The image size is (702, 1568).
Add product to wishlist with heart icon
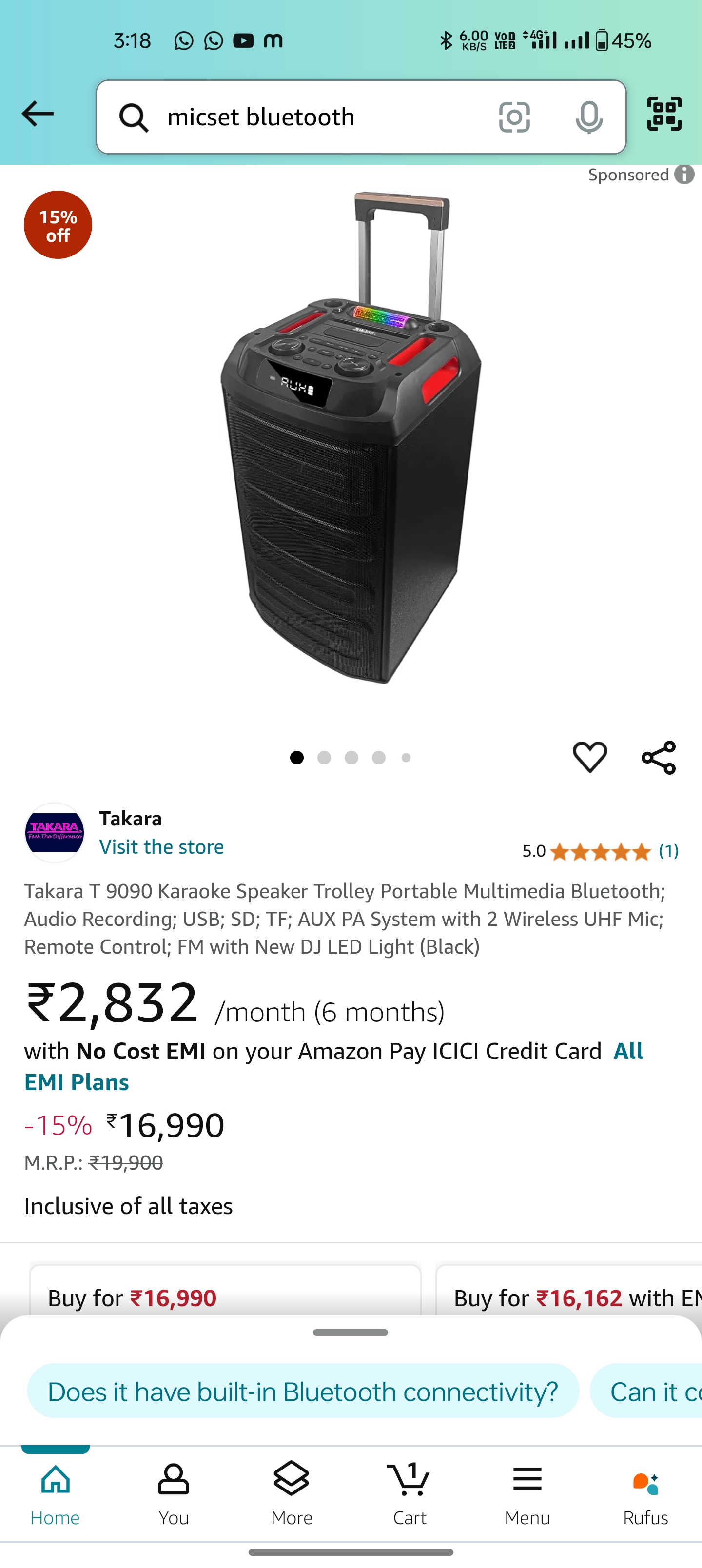pyautogui.click(x=589, y=757)
